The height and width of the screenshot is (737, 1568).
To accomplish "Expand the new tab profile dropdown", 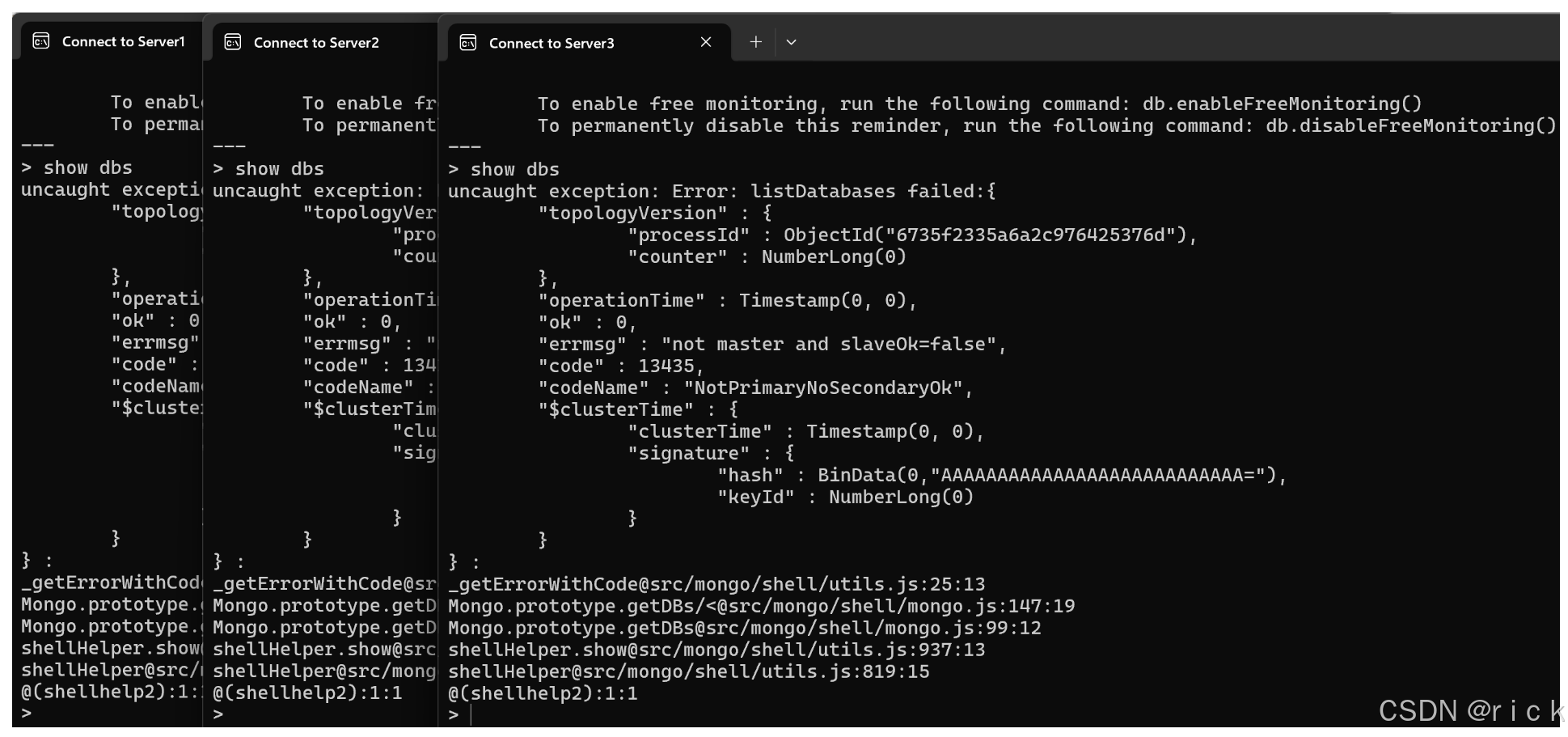I will (792, 42).
